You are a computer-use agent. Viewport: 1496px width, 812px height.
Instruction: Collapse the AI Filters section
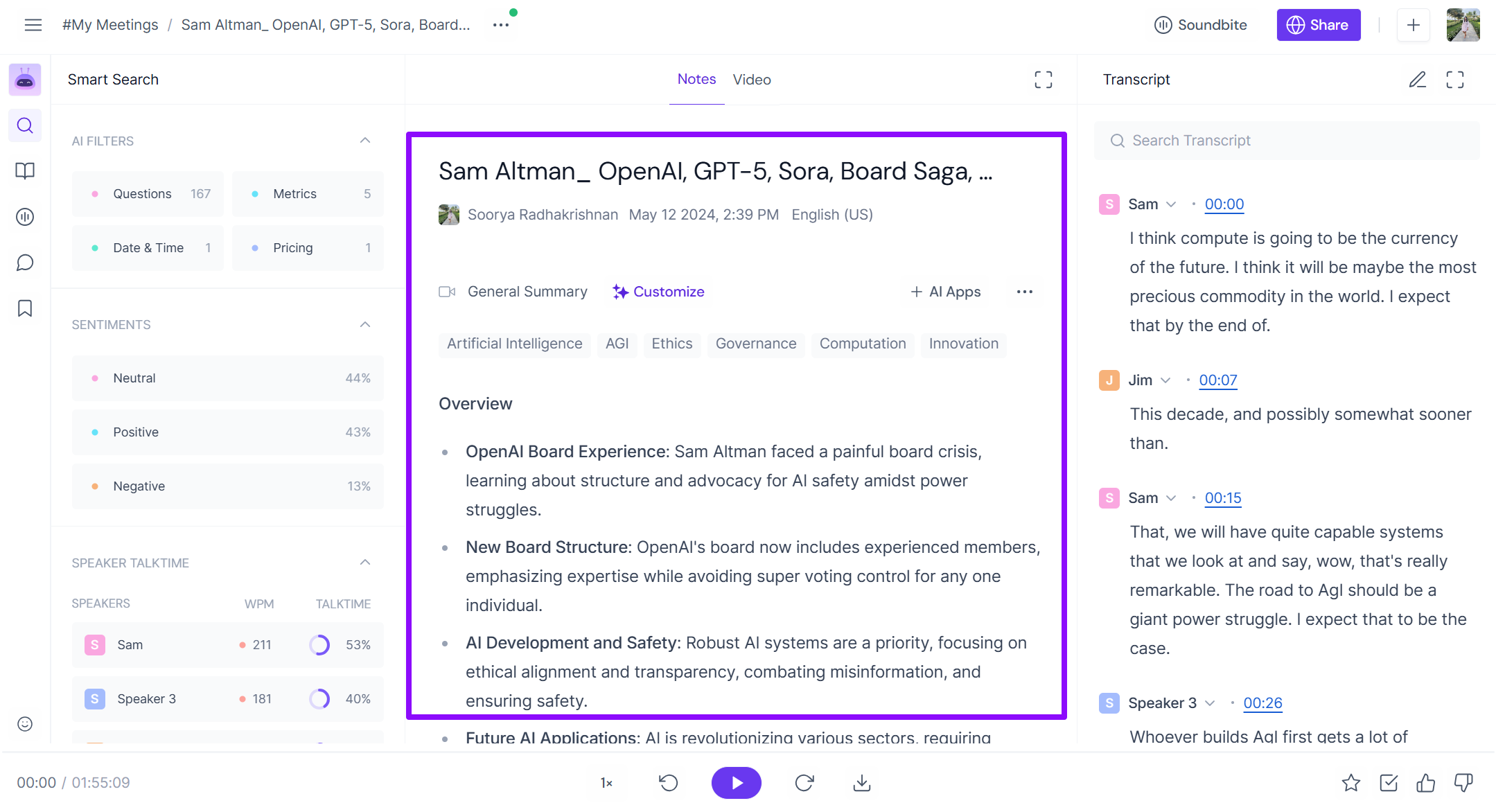click(x=365, y=141)
